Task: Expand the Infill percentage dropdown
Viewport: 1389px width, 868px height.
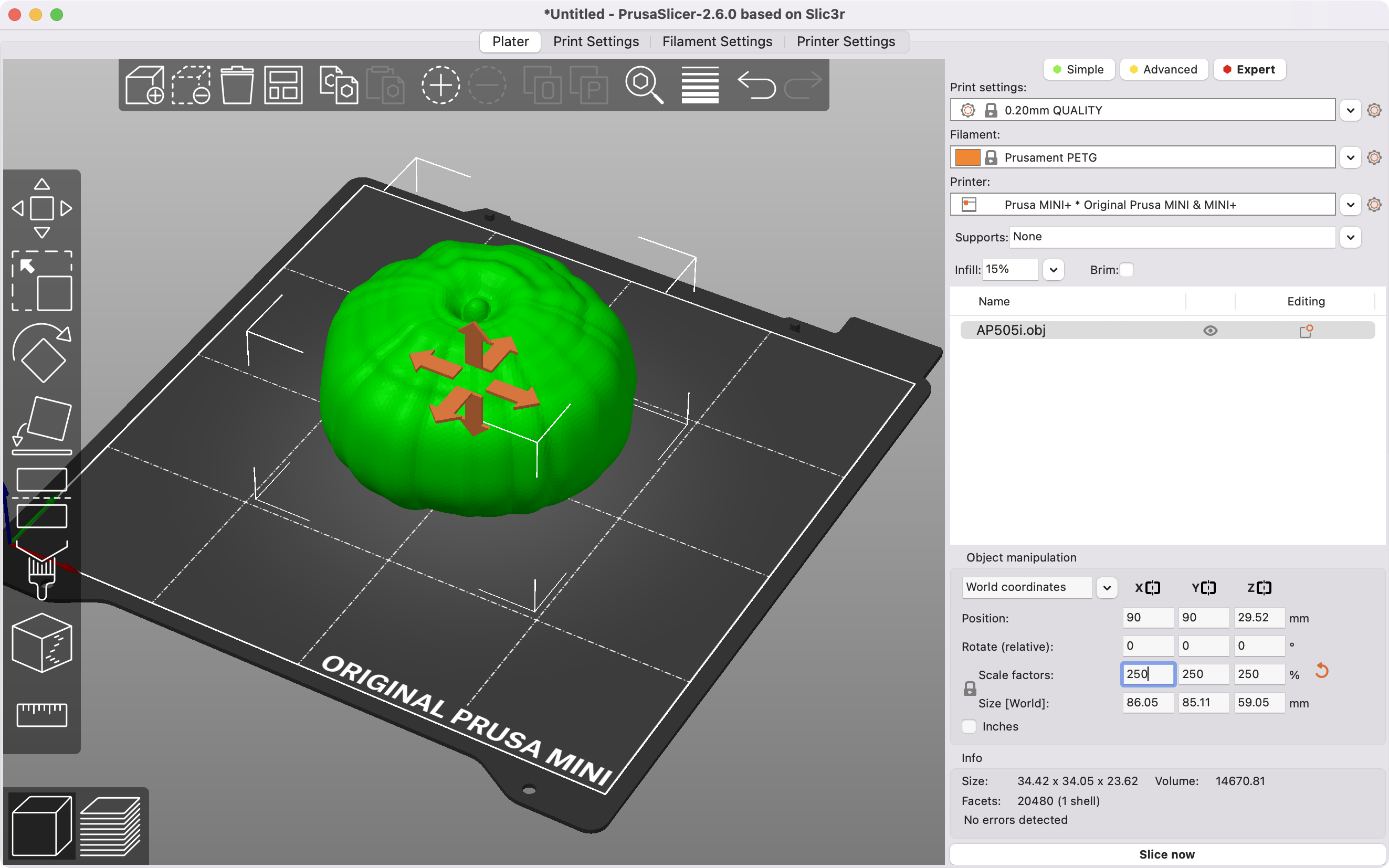Action: click(x=1053, y=270)
